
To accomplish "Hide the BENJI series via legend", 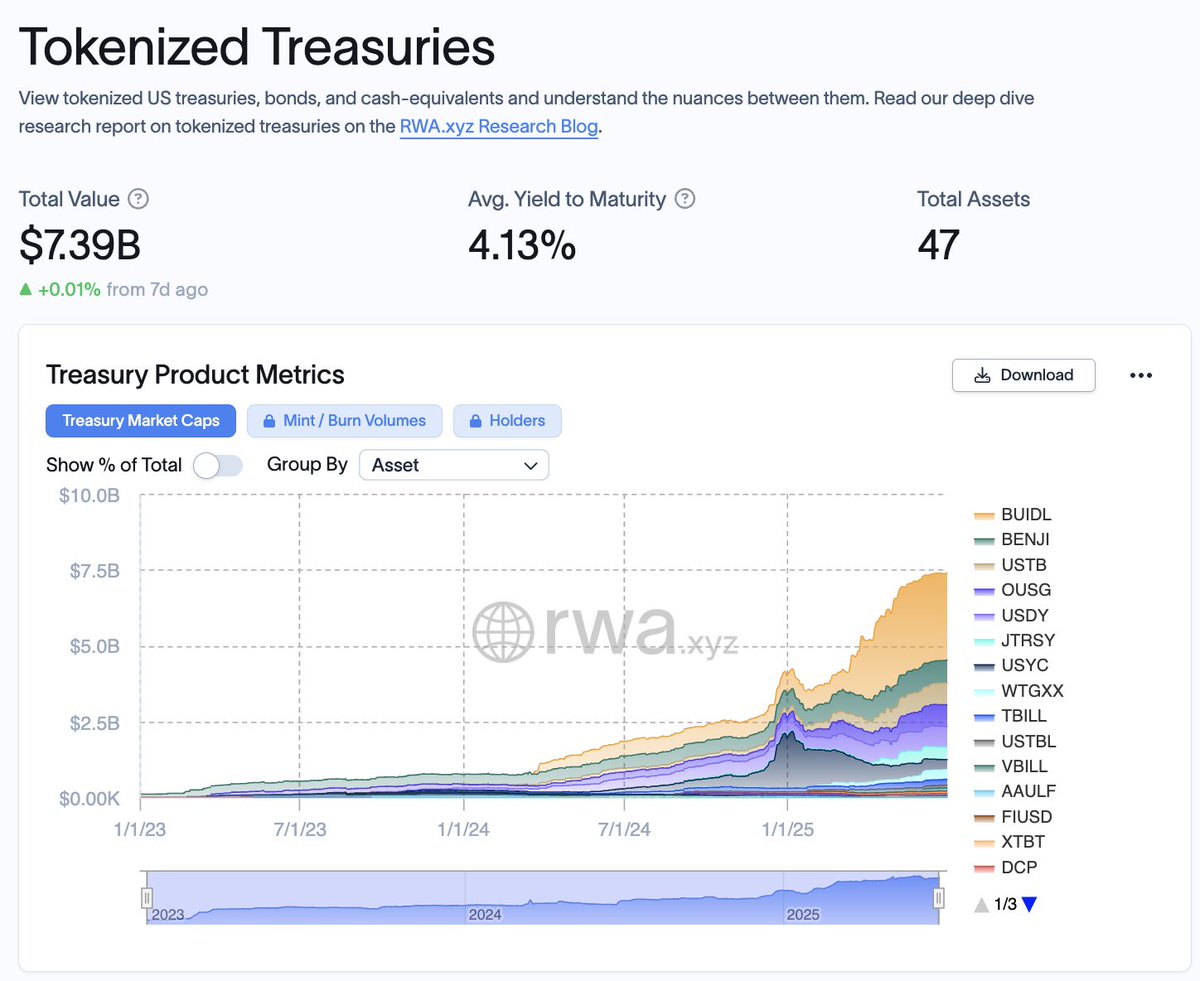I will click(x=1011, y=540).
